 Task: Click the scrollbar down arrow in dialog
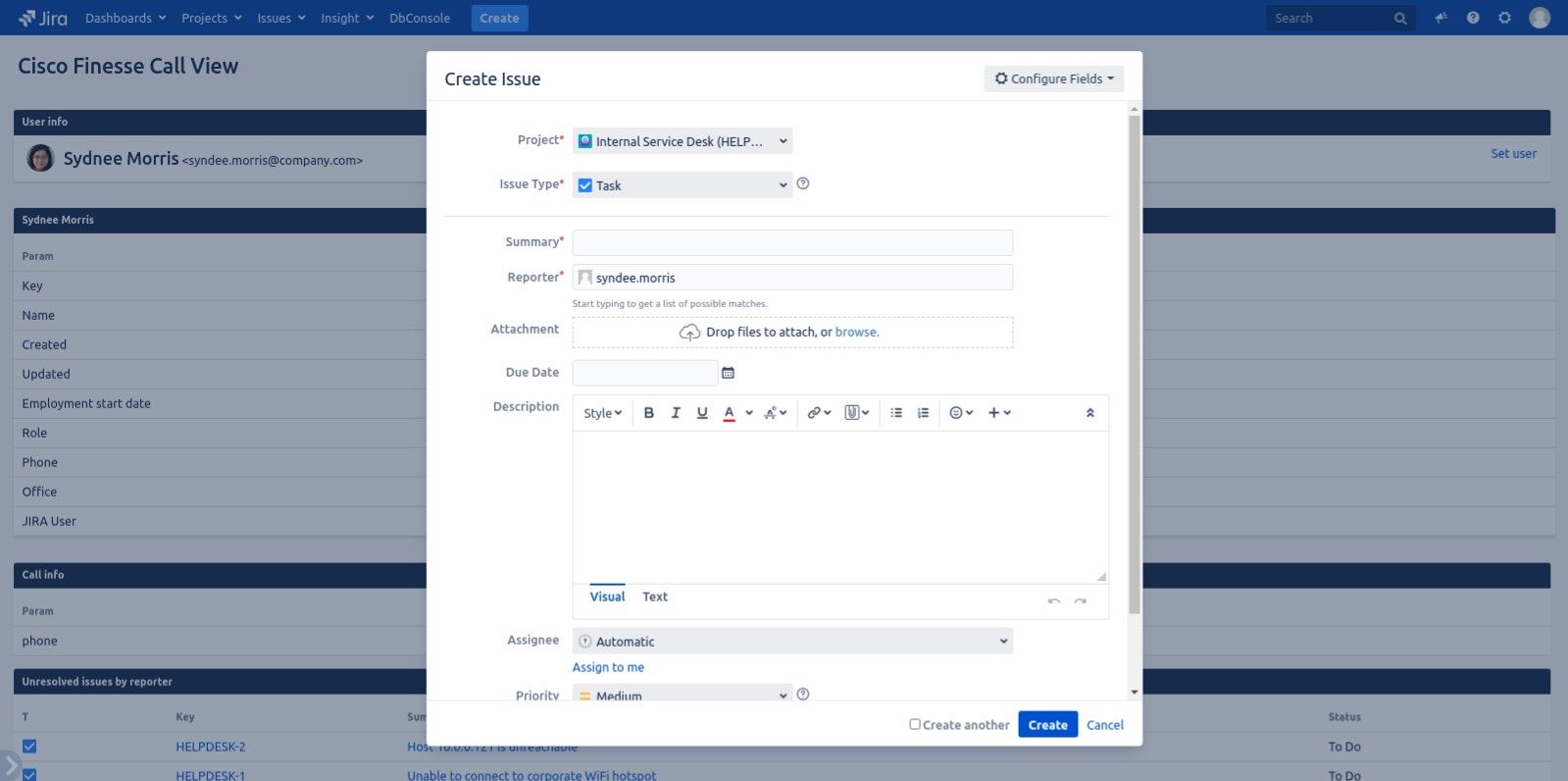tap(1135, 692)
